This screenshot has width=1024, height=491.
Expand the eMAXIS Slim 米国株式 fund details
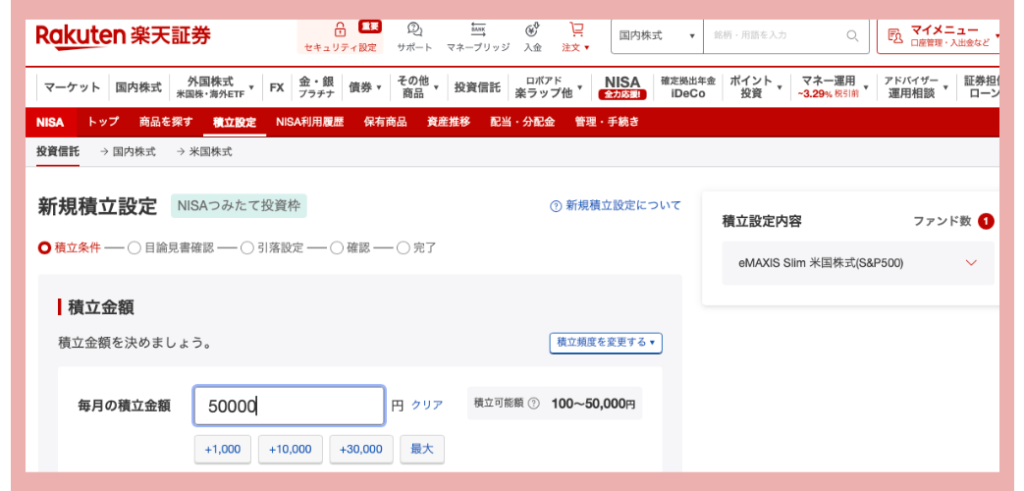pos(970,263)
